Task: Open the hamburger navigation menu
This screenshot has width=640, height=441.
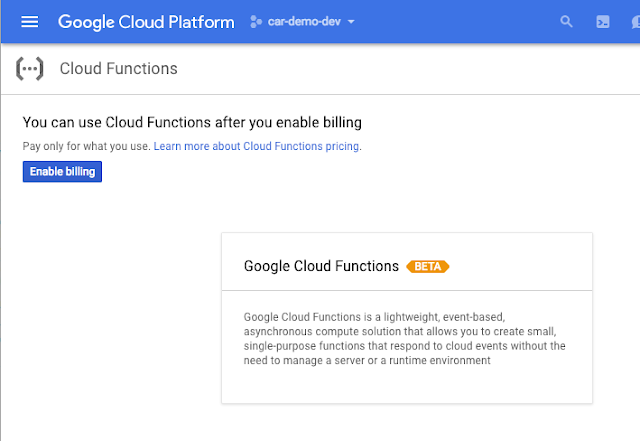Action: [x=29, y=22]
